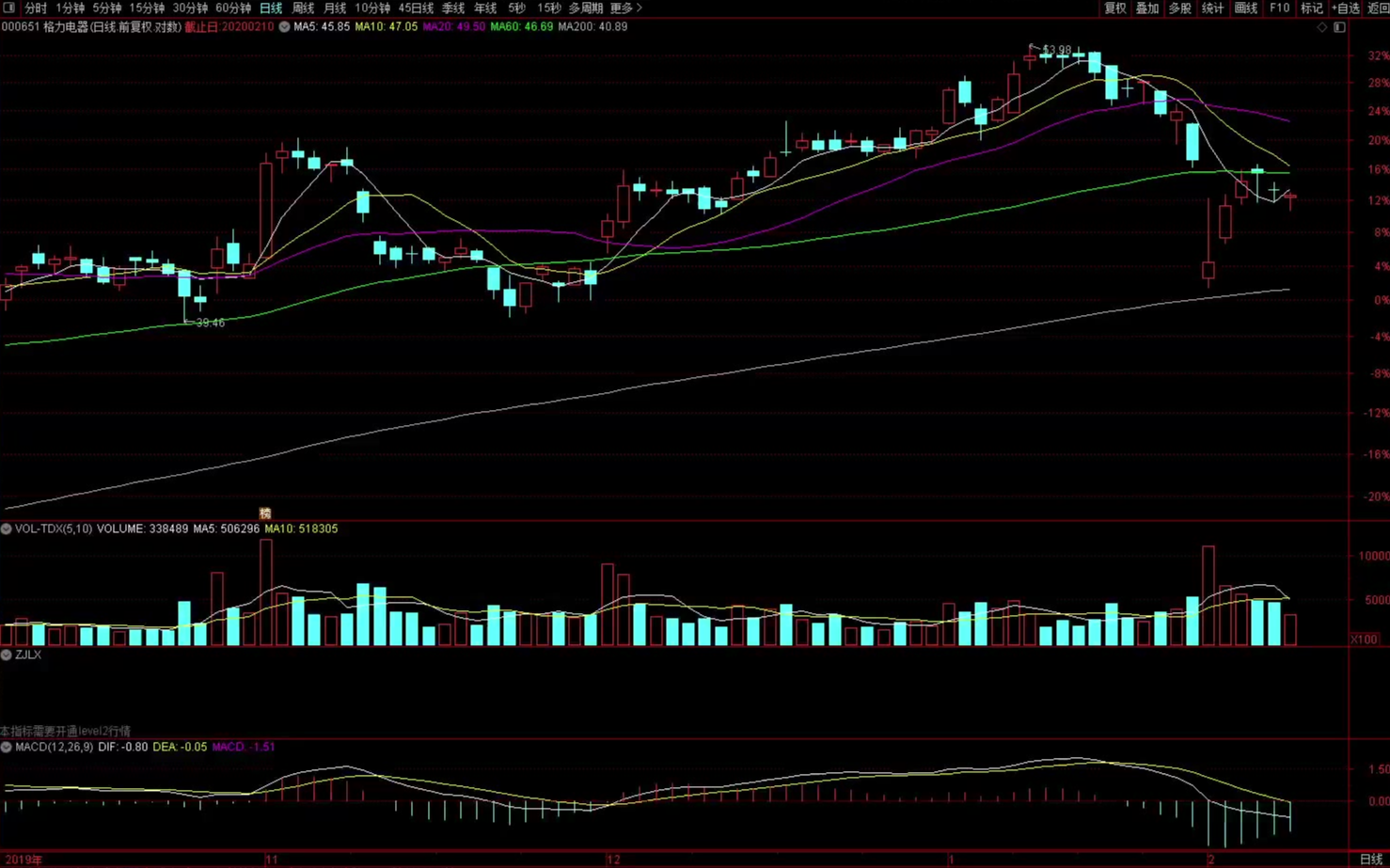Select the 60分钟 period tab
This screenshot has width=1390, height=868.
(233, 8)
